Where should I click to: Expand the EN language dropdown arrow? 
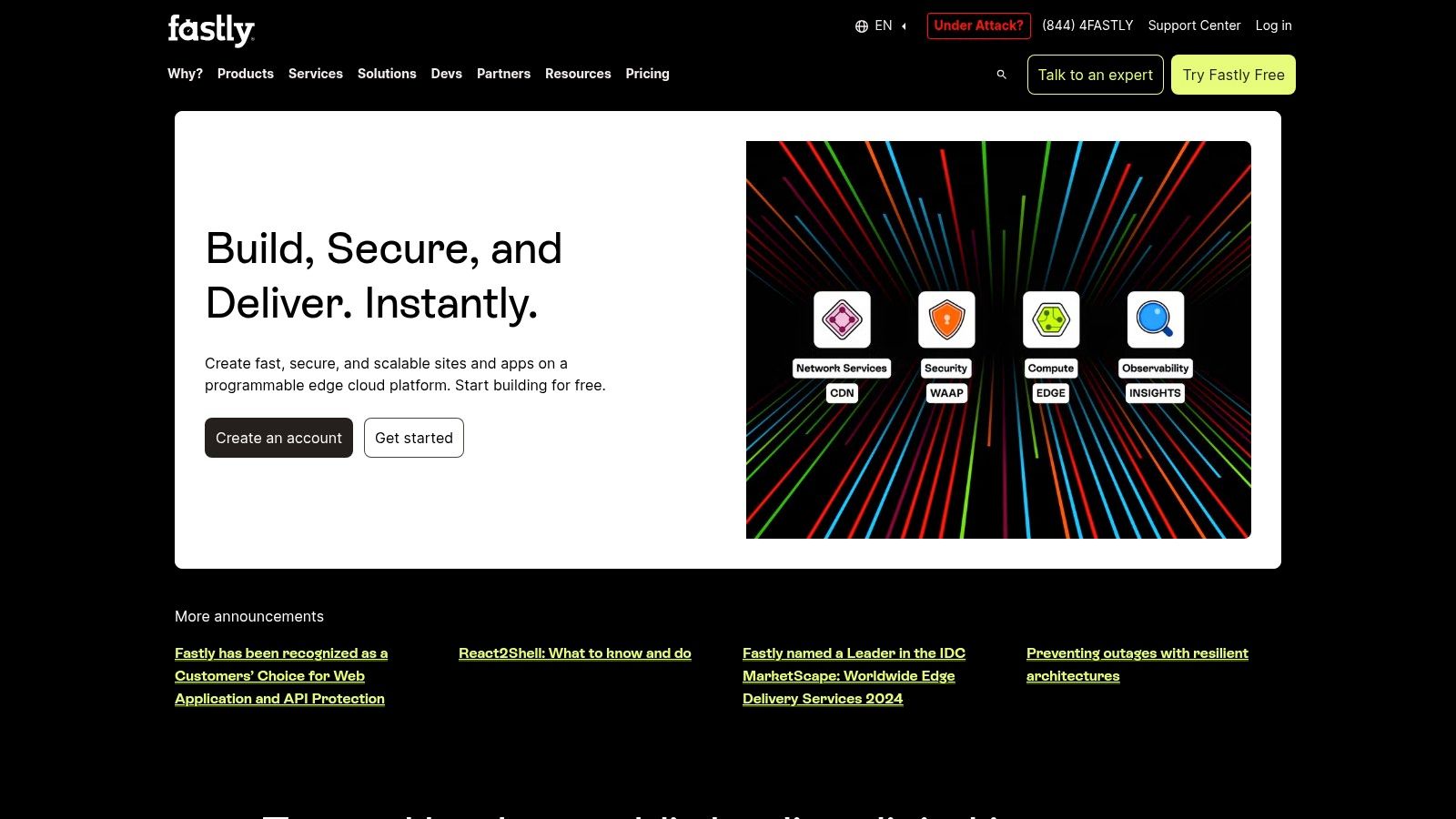pos(904,26)
